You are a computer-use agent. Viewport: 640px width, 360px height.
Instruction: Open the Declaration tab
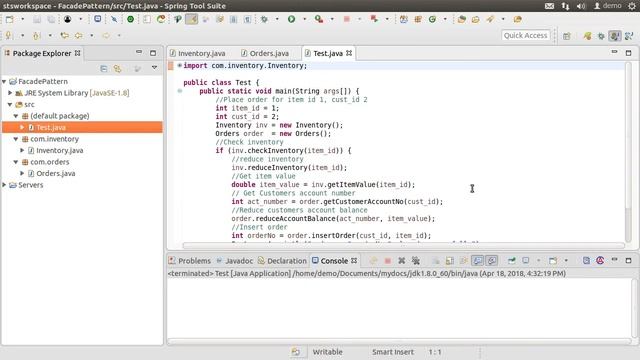click(282, 261)
